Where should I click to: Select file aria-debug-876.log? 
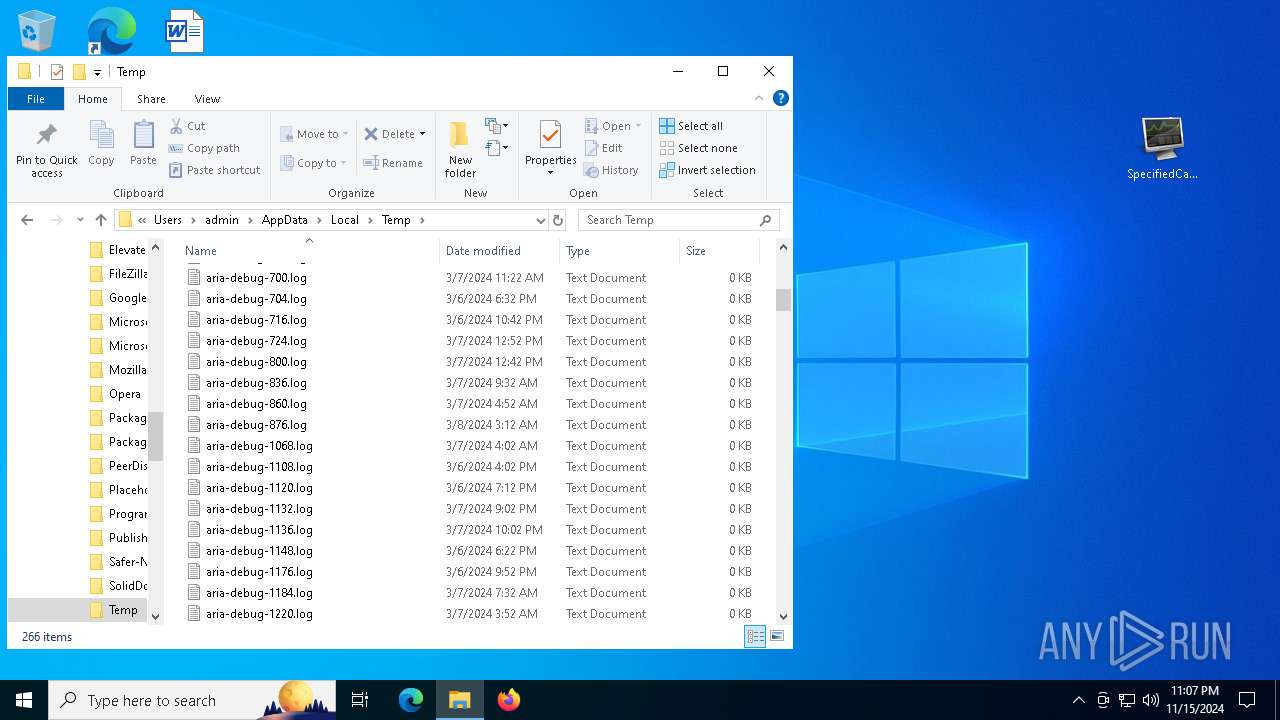click(256, 425)
